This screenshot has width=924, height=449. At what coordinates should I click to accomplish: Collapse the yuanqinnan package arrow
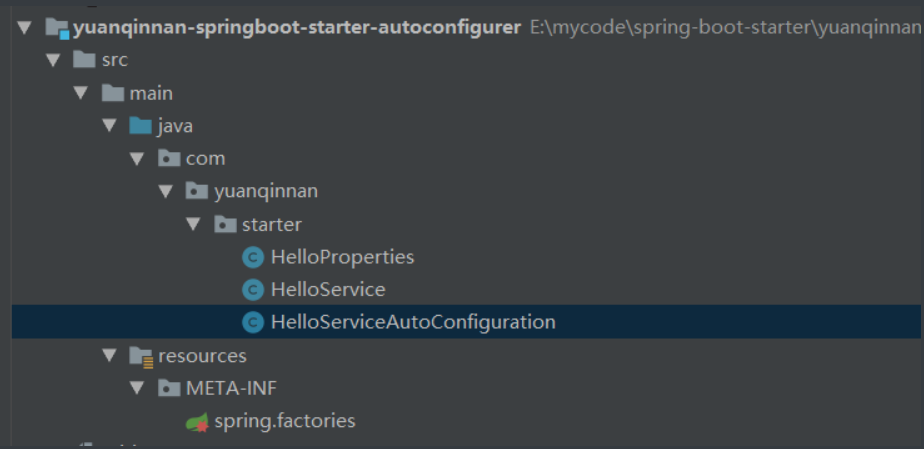pos(166,191)
